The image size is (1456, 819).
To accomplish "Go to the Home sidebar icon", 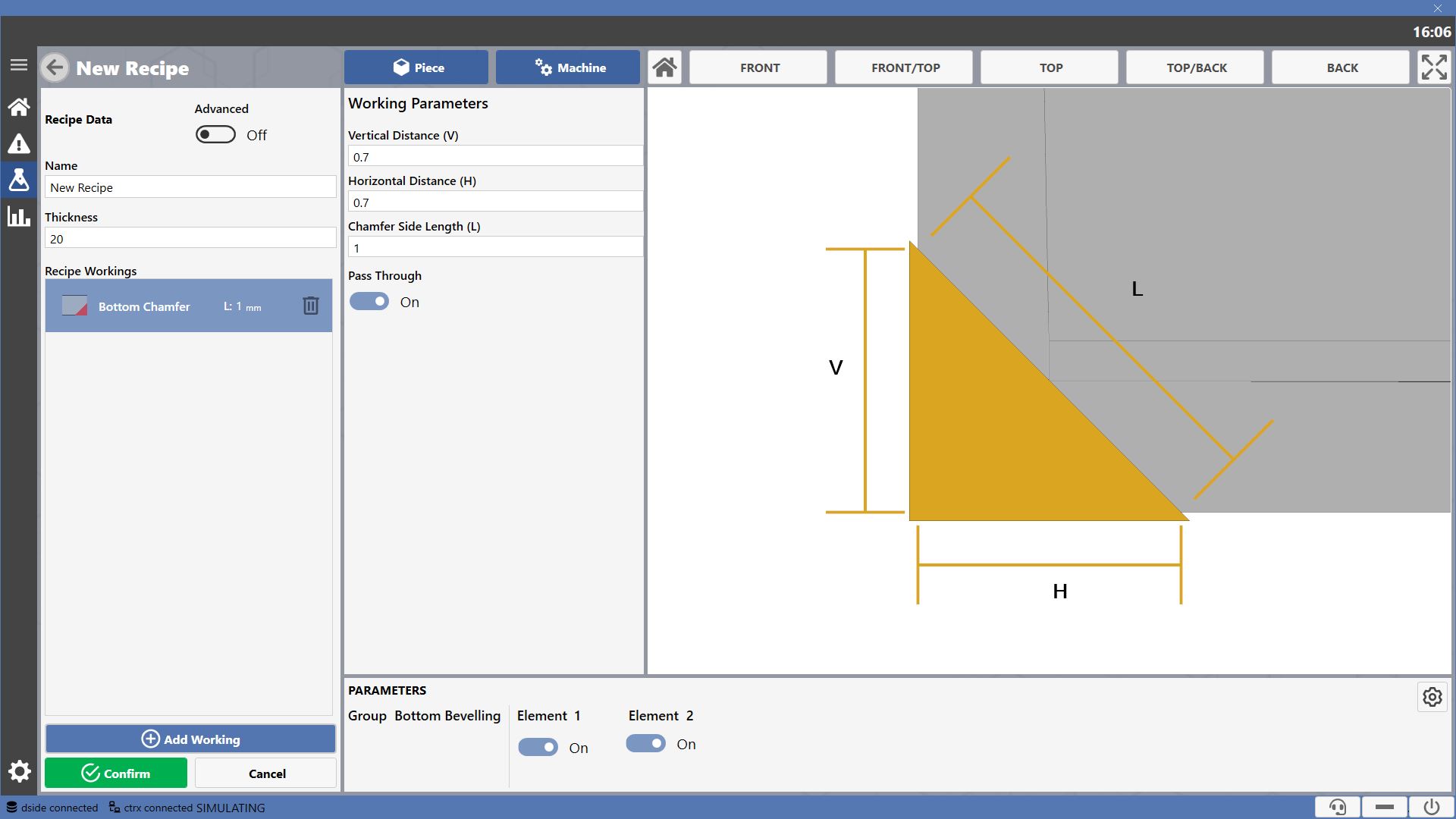I will tap(19, 107).
